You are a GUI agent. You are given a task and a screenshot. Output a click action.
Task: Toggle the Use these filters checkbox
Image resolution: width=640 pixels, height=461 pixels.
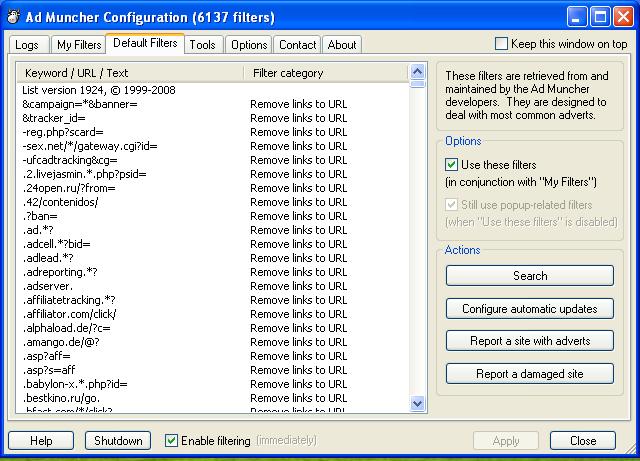[451, 165]
